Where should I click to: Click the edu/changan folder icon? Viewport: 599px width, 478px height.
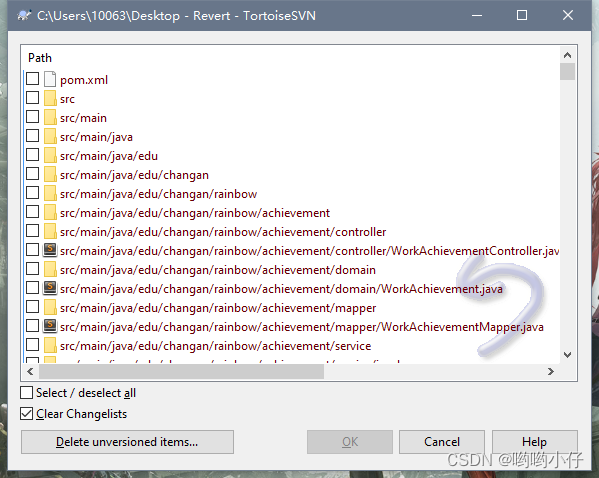point(50,174)
